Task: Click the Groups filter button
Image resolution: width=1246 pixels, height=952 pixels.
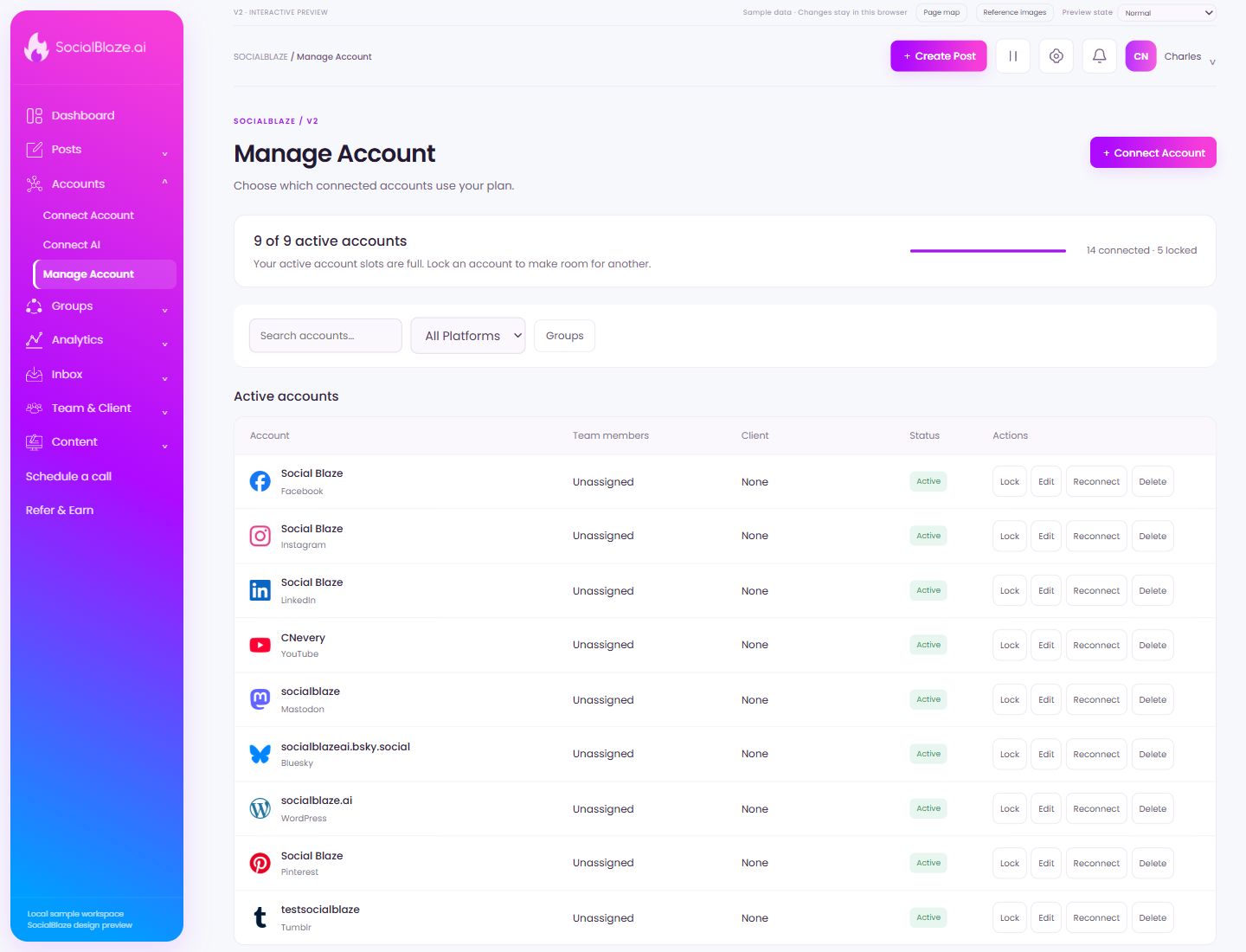Action: 564,336
